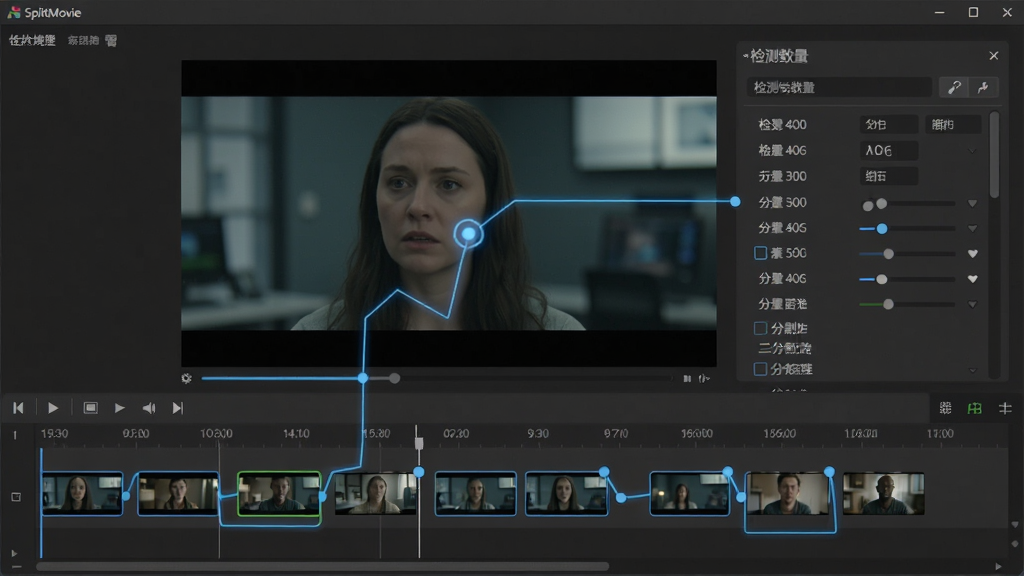Click the frame/stop square icon in transport bar

tap(91, 408)
